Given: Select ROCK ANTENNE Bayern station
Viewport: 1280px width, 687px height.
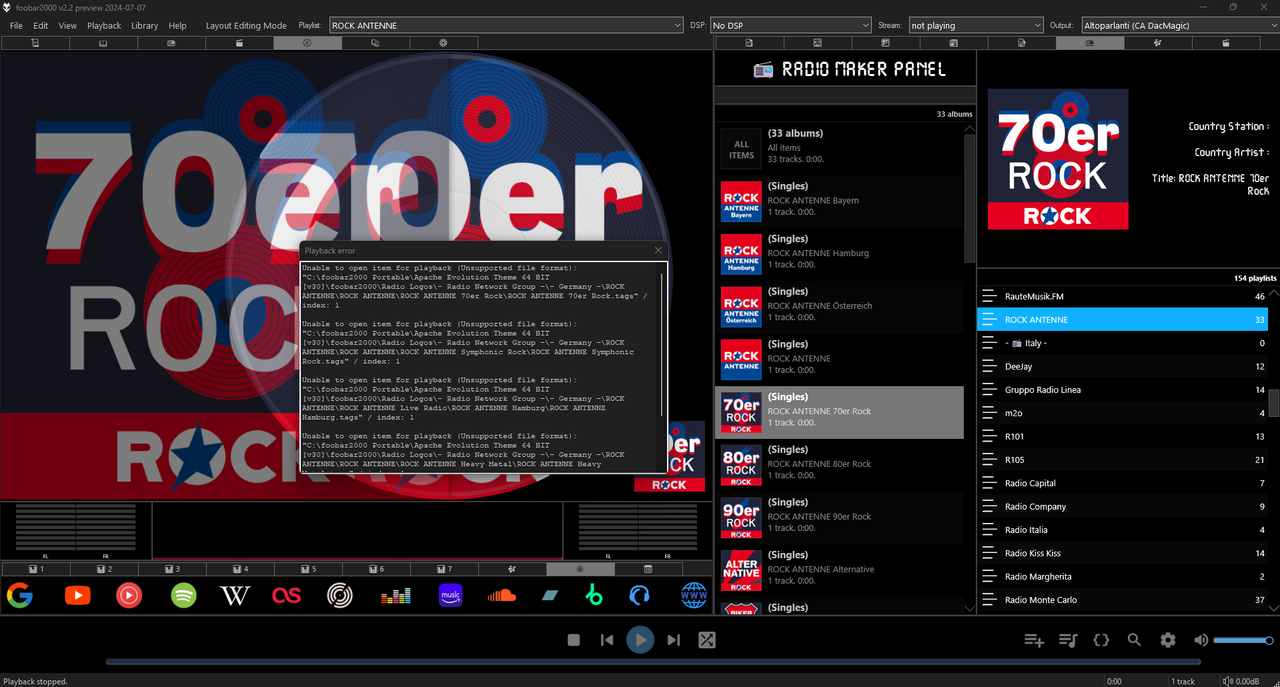Looking at the screenshot, I should (839, 201).
